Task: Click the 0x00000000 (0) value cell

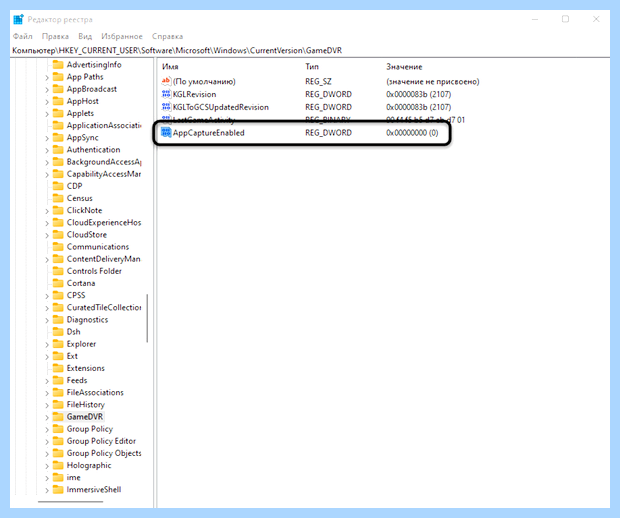Action: 412,133
